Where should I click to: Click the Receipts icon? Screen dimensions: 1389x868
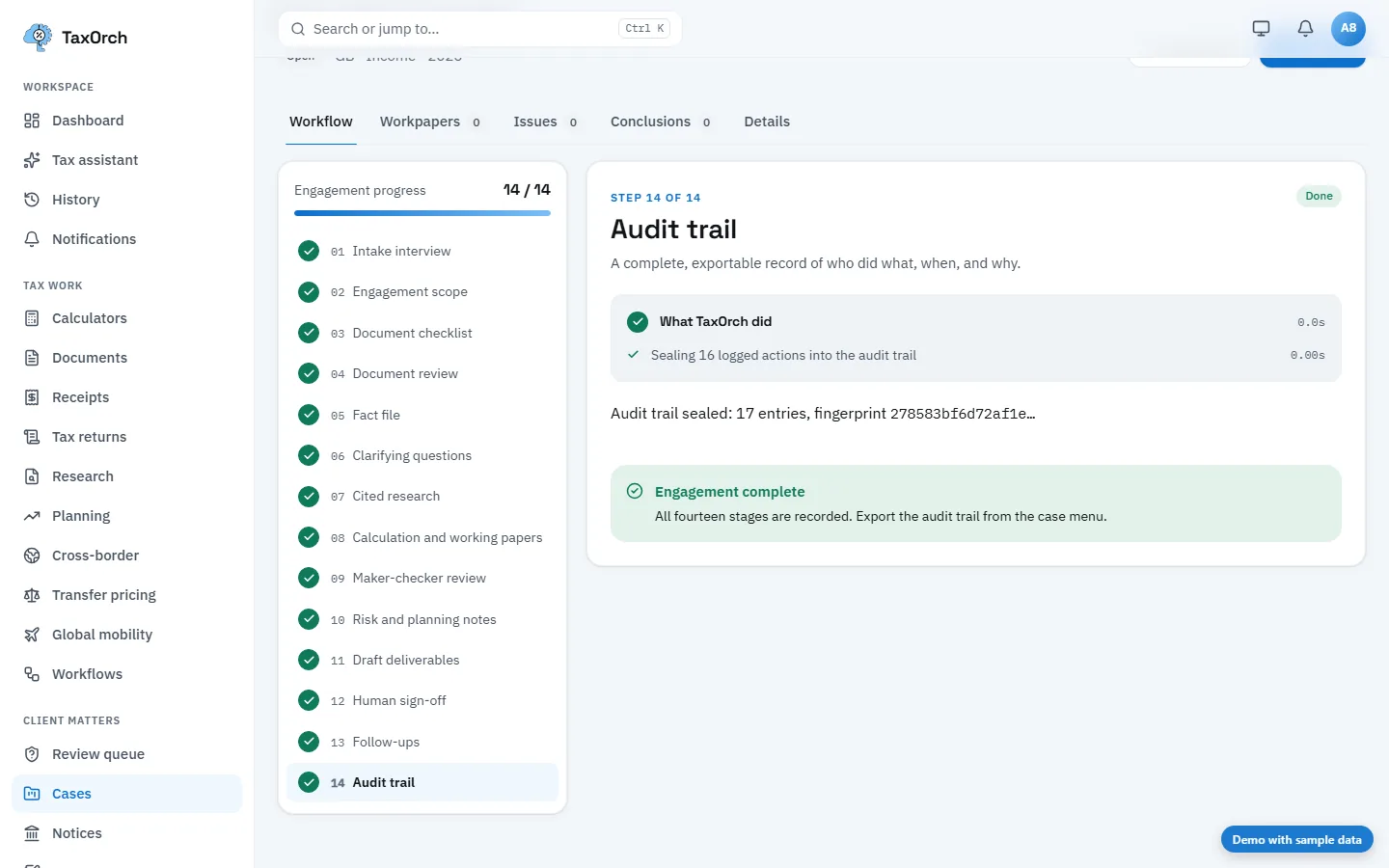pos(32,397)
